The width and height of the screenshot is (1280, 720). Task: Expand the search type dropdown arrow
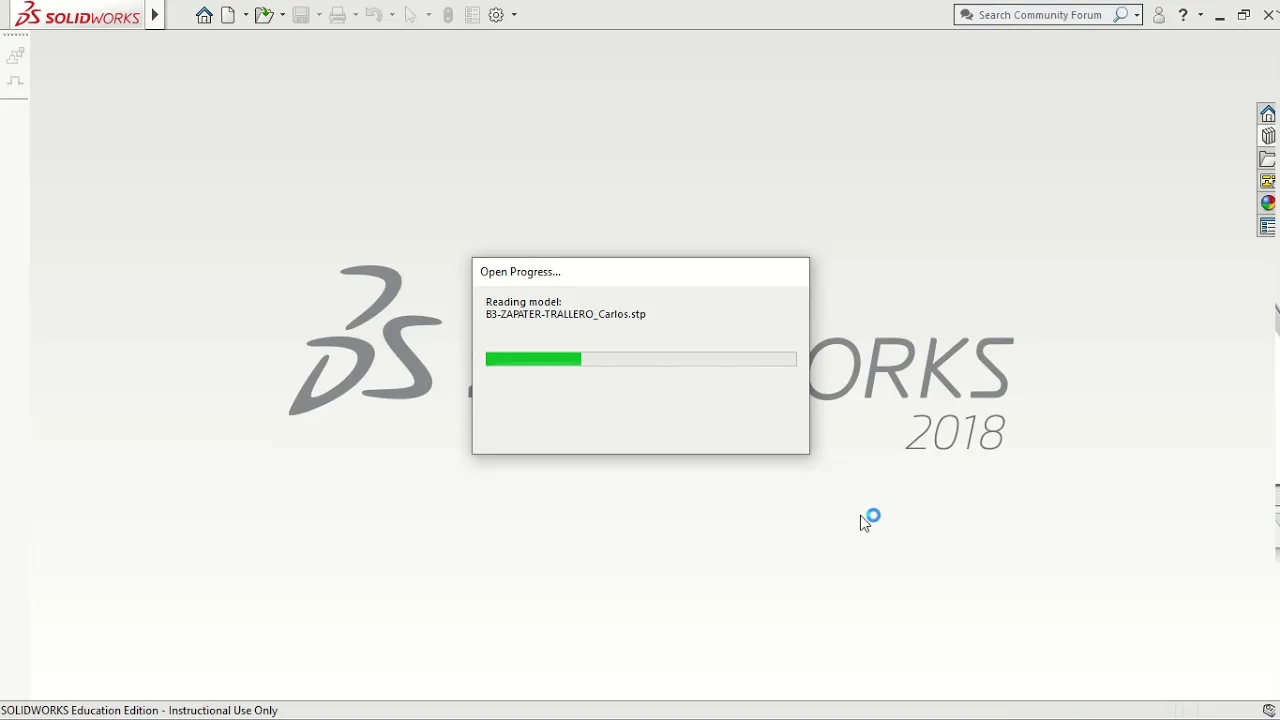coord(1137,15)
